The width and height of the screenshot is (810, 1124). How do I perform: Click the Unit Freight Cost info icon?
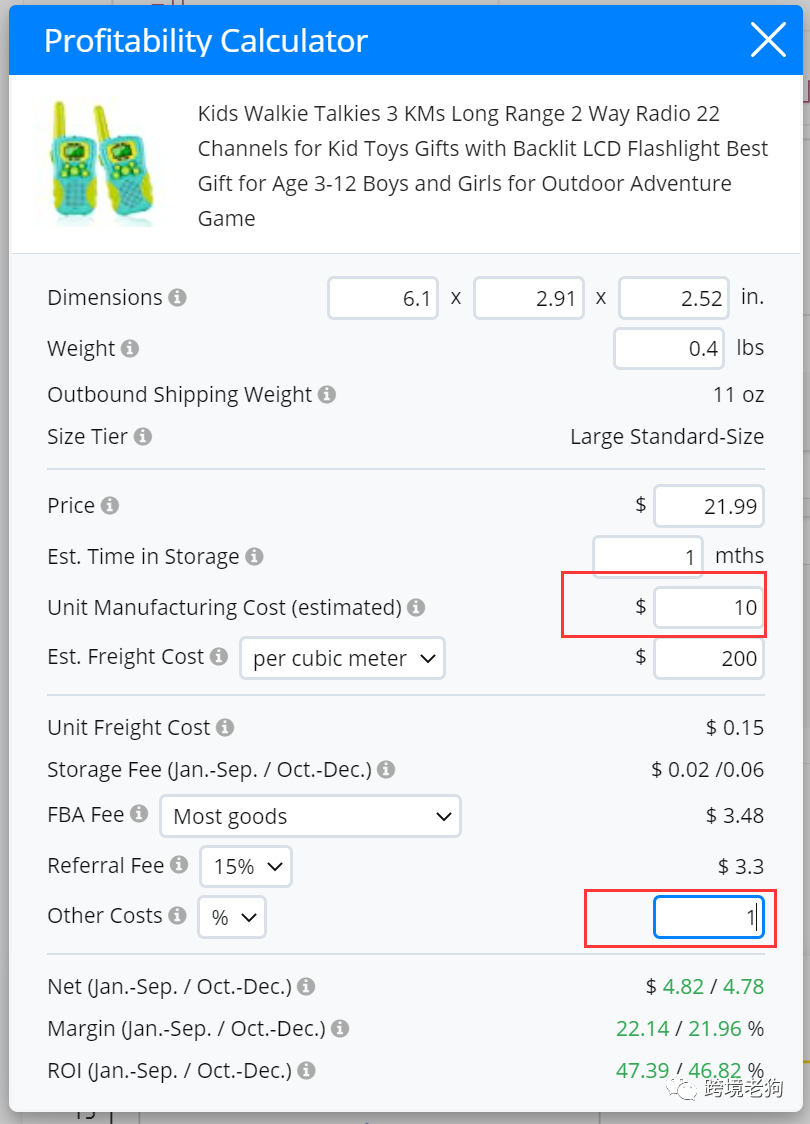click(x=225, y=728)
